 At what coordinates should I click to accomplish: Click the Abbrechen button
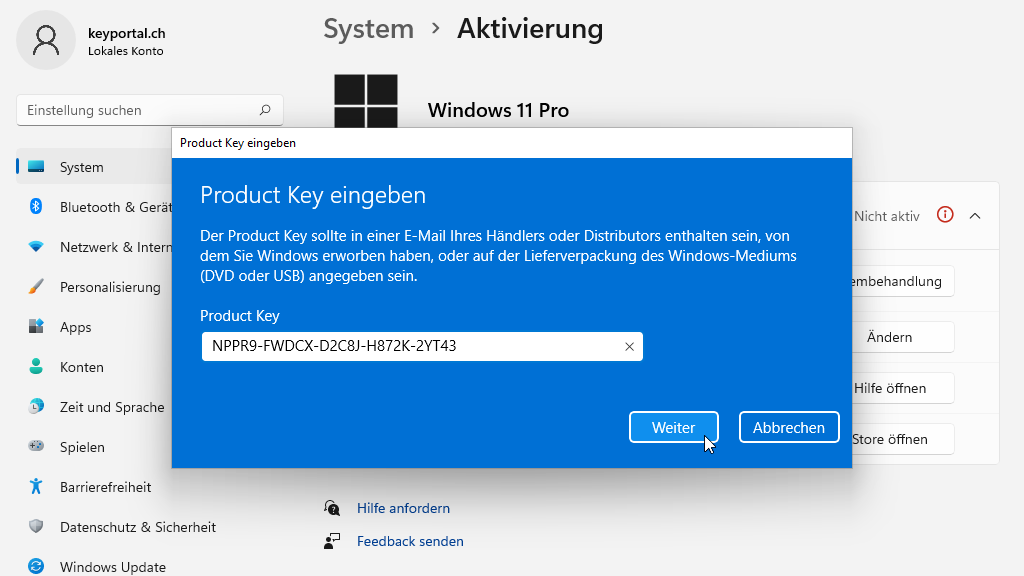pos(788,427)
